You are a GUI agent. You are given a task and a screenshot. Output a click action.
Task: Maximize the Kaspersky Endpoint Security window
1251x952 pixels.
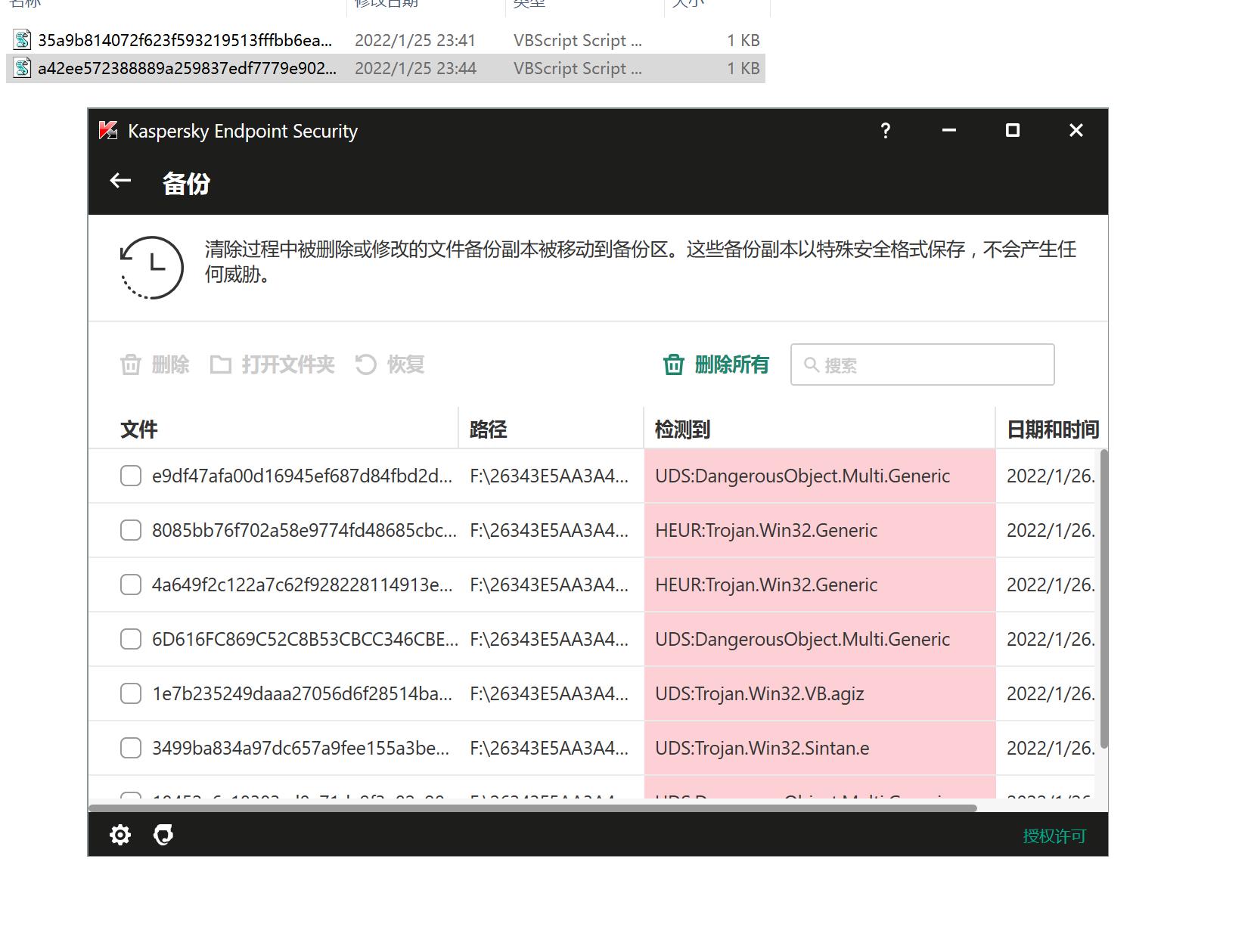[x=1013, y=131]
